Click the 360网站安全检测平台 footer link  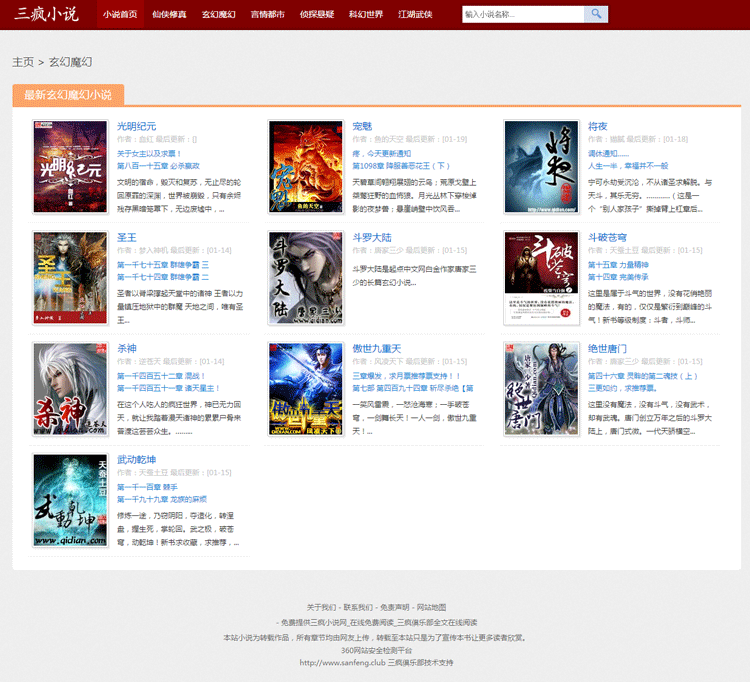point(376,650)
